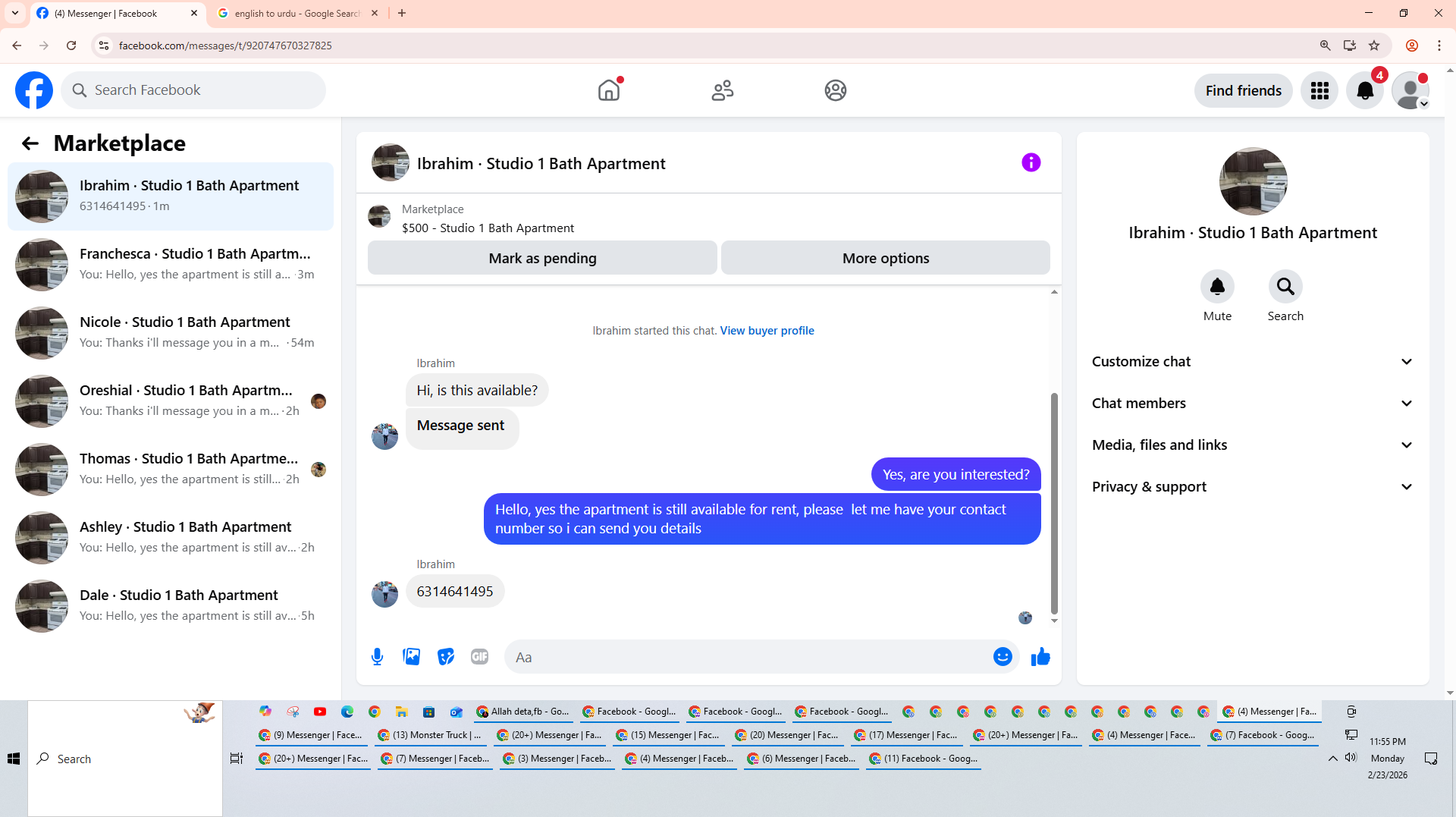Open the profile circle navigation icon

(x=836, y=90)
